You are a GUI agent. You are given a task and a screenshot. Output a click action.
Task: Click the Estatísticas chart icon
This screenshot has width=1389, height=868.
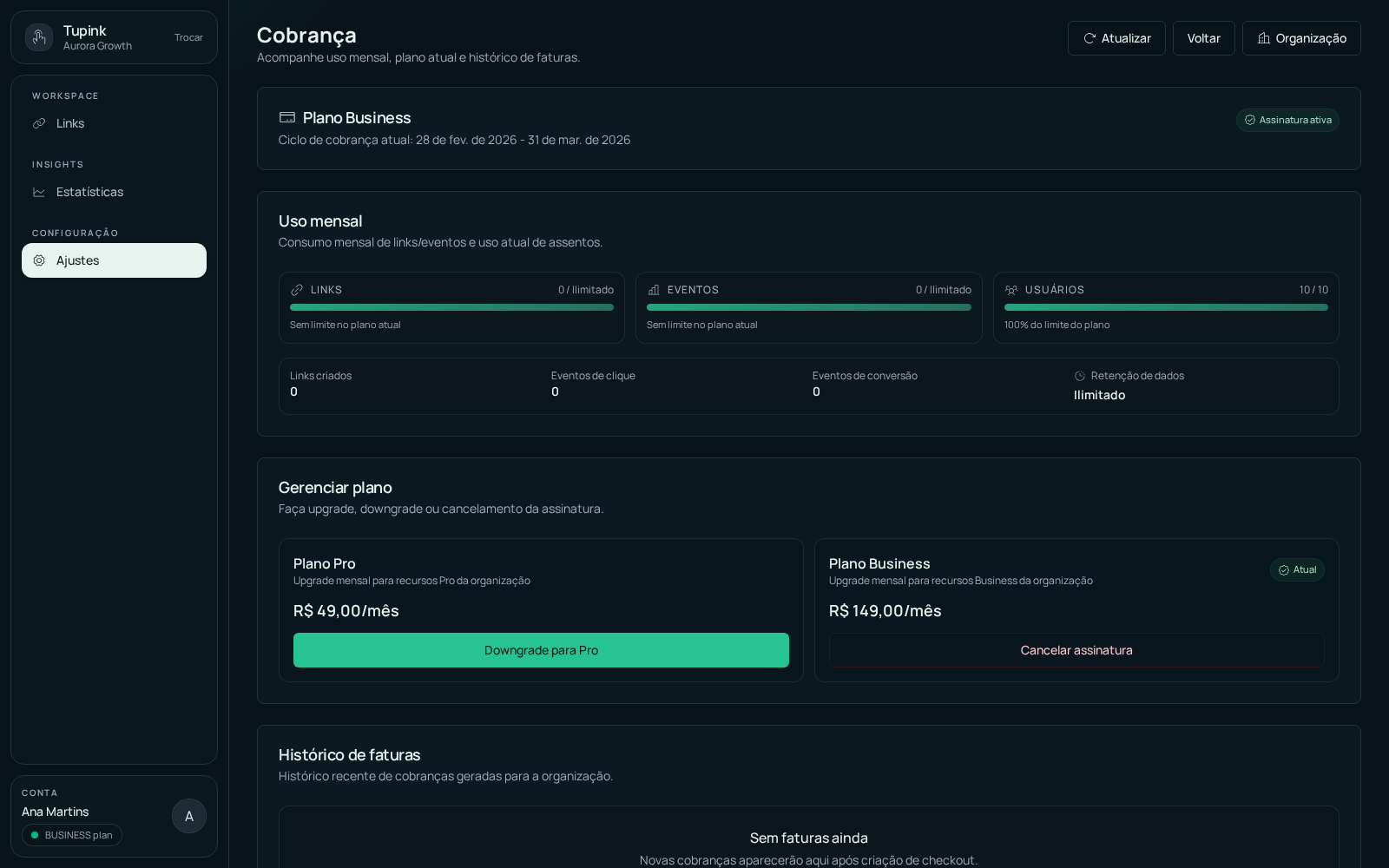click(39, 192)
